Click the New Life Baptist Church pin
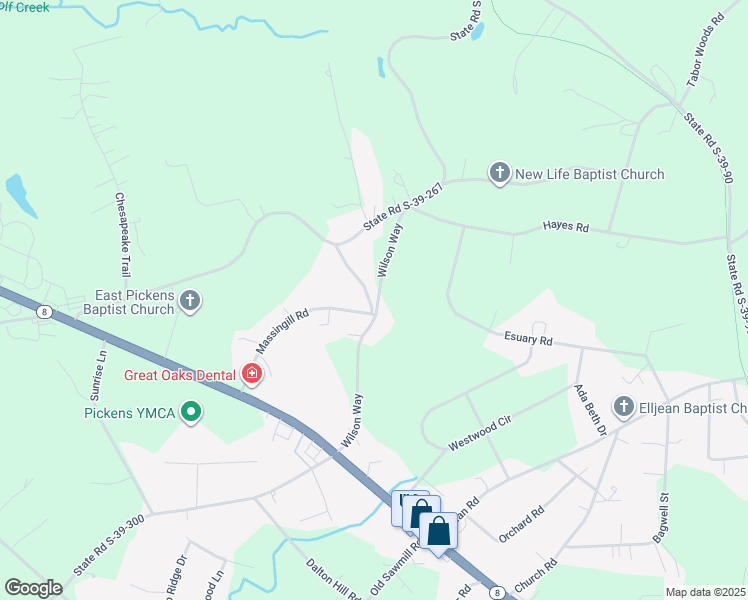This screenshot has height=600, width=748. click(499, 173)
